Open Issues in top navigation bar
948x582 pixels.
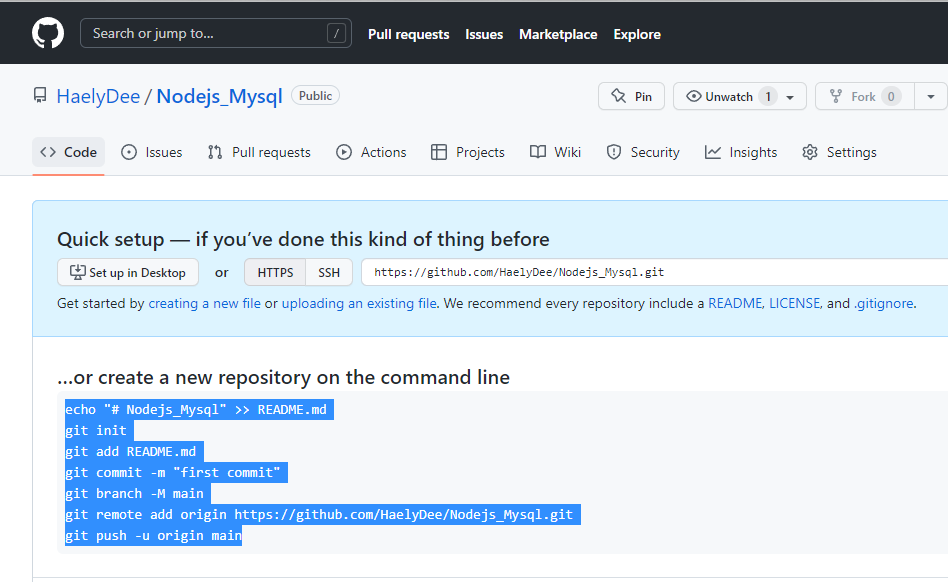[484, 34]
